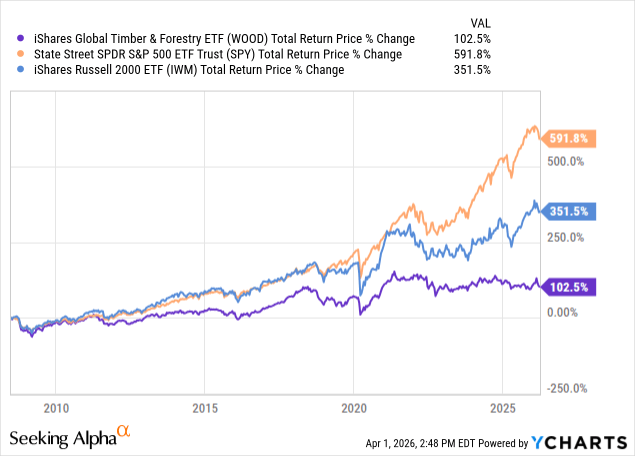The image size is (635, 456).
Task: Click the orange 591.8% end-value tag
Action: click(x=570, y=139)
